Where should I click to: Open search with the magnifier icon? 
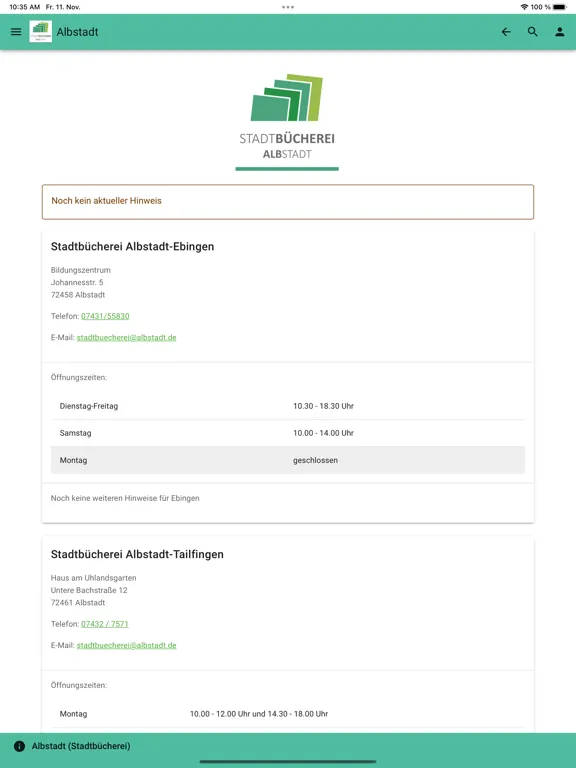tap(533, 32)
